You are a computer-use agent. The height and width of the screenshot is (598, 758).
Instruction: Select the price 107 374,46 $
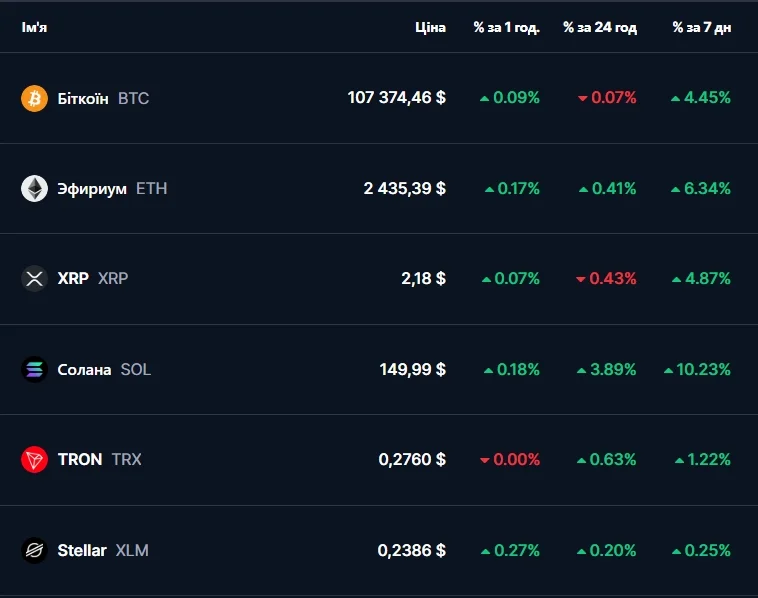(396, 98)
